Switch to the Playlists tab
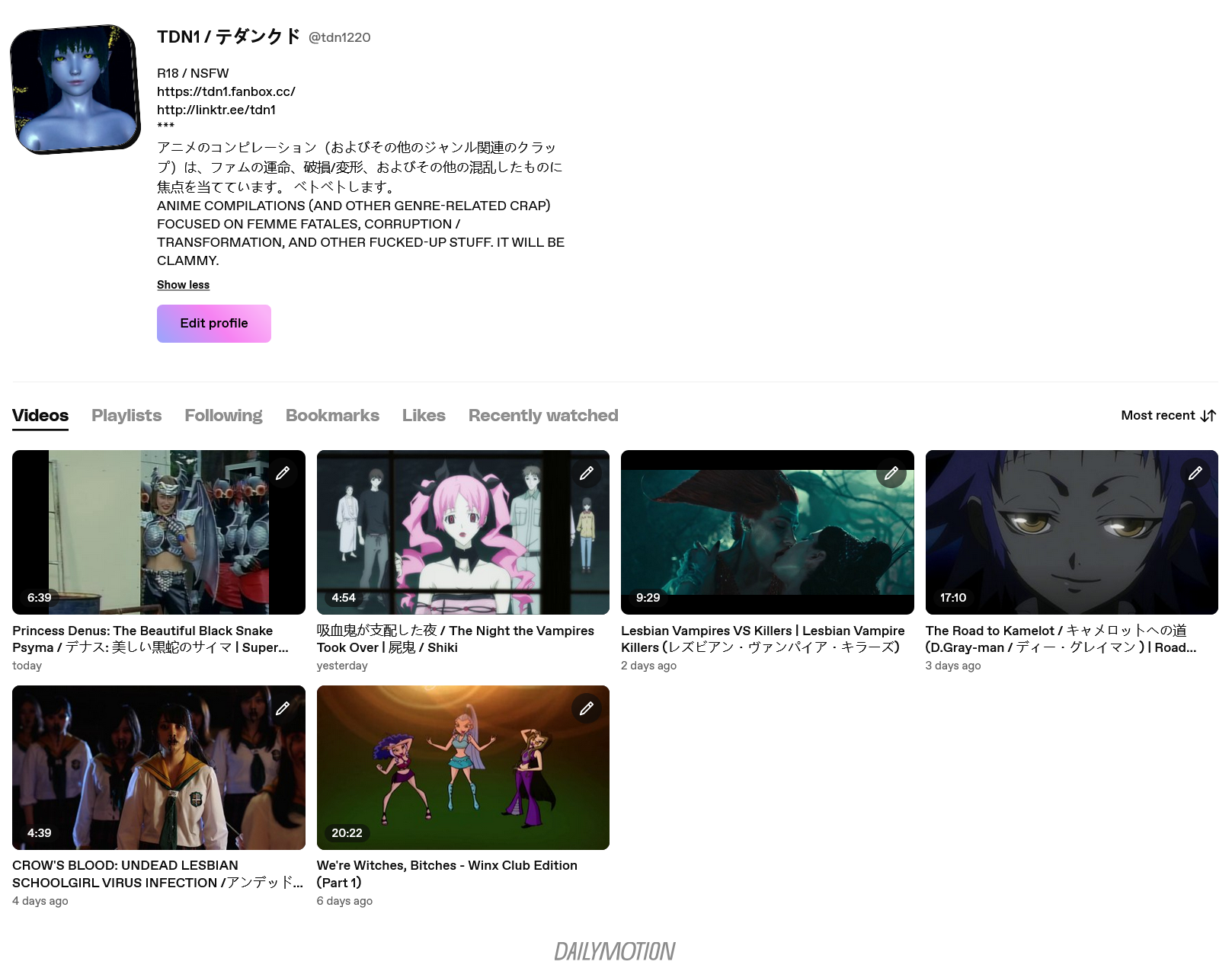This screenshot has width=1232, height=968. tap(126, 415)
